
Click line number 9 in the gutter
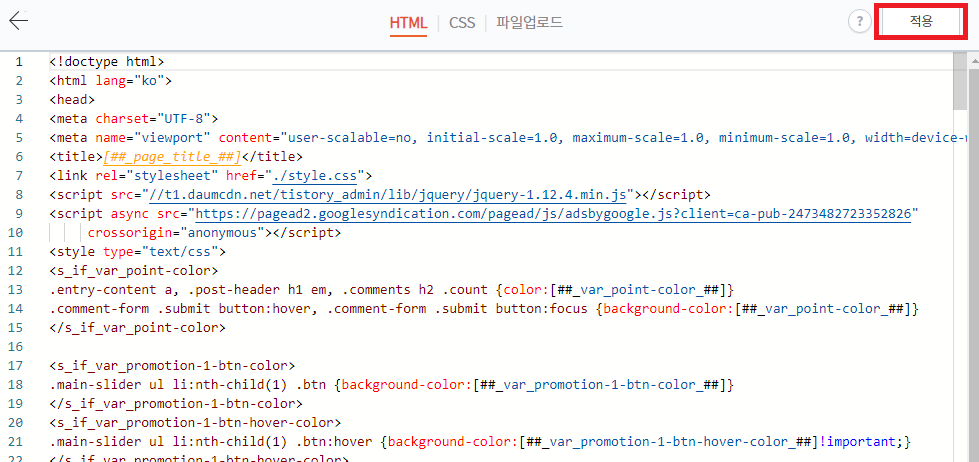[19, 214]
